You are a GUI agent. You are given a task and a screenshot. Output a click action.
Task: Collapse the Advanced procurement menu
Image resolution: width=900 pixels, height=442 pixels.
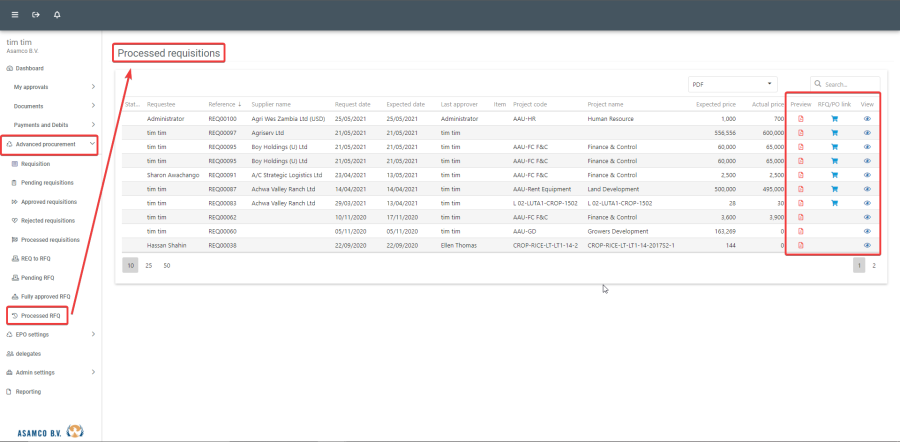click(50, 145)
